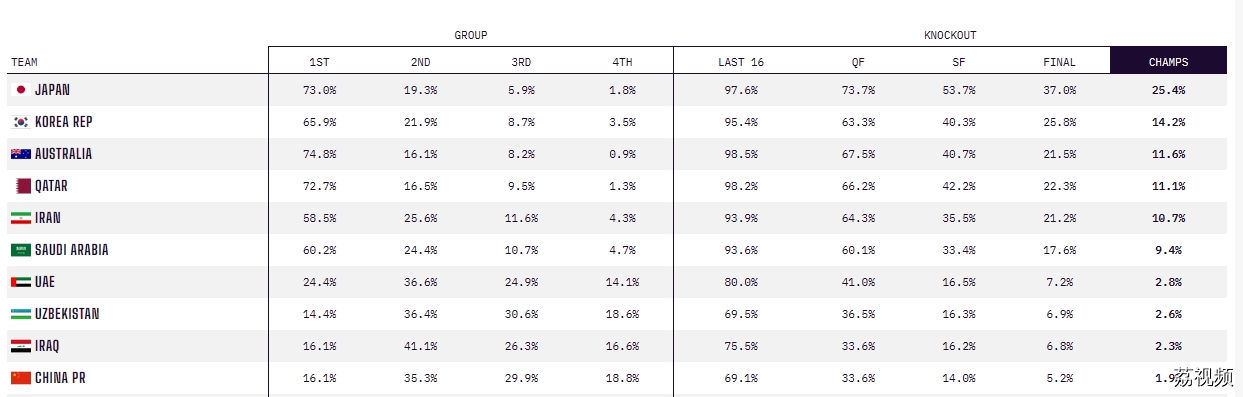Click the Iraq flag icon
1243x397 pixels.
pyautogui.click(x=20, y=346)
